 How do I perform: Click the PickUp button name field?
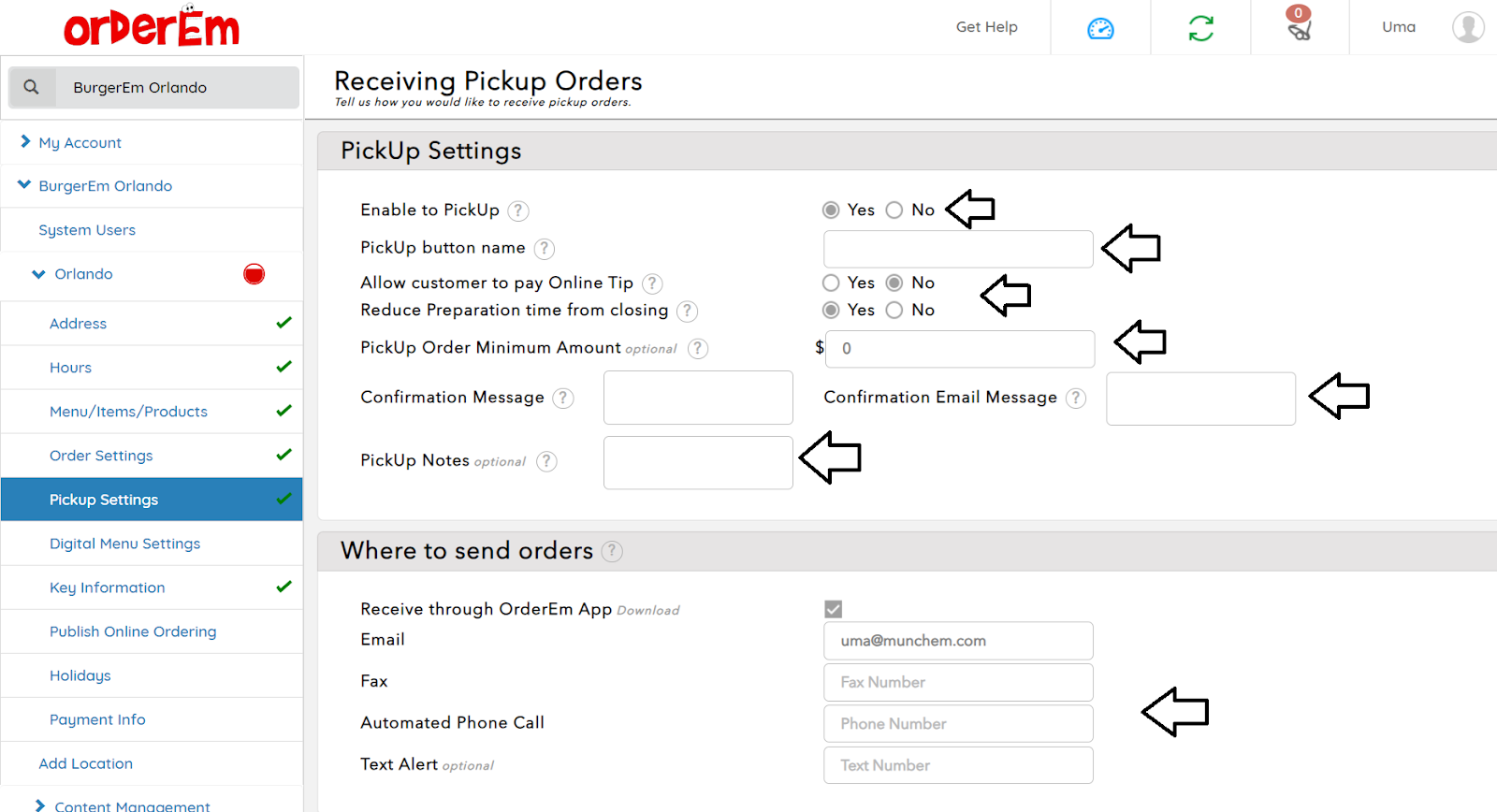[957, 249]
